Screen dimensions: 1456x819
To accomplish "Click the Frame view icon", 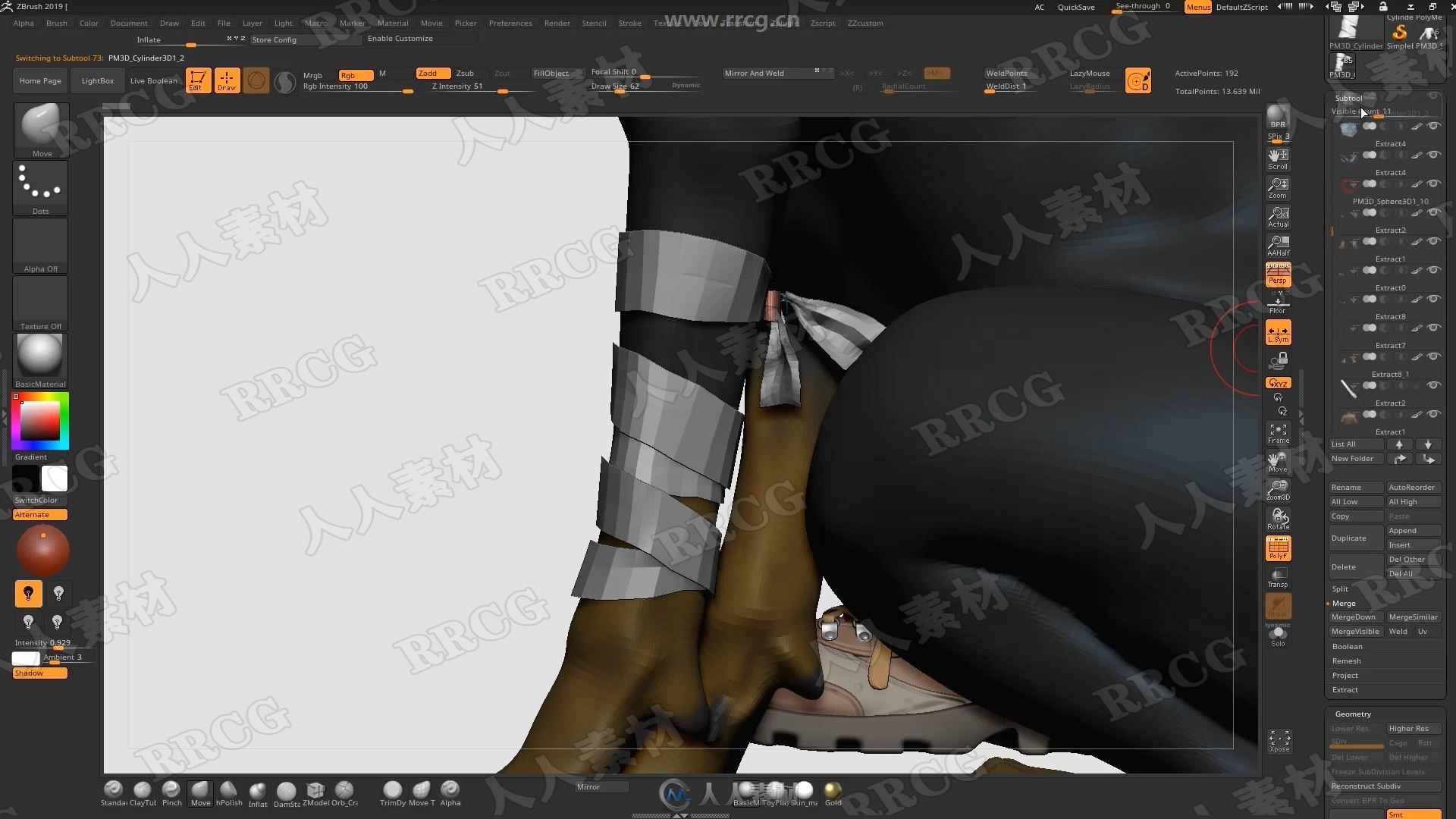I will tap(1278, 433).
